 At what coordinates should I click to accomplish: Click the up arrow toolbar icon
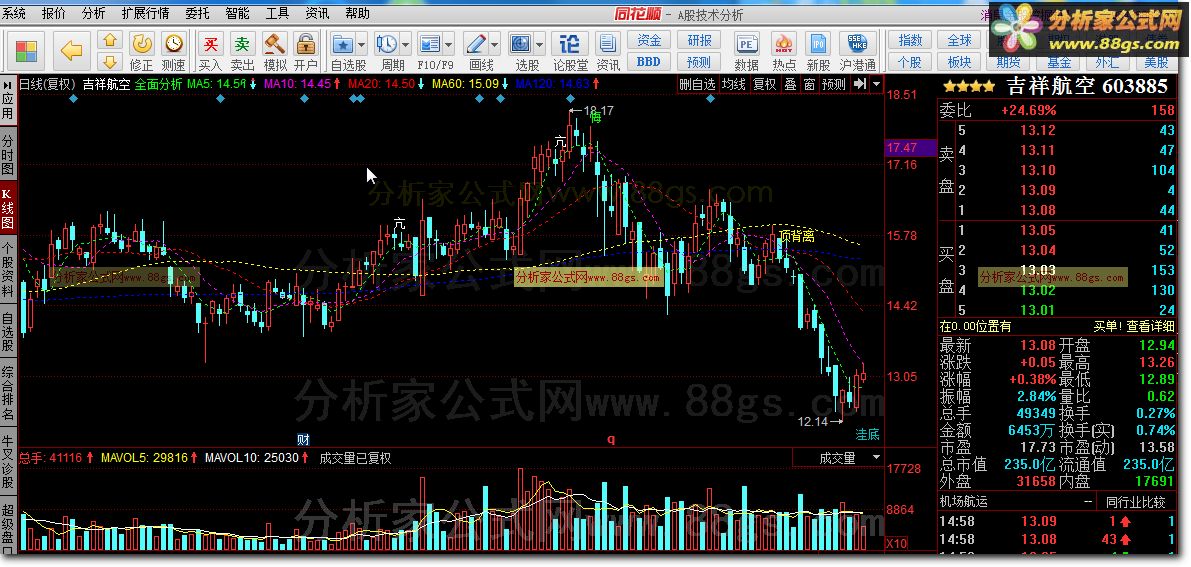(x=111, y=40)
